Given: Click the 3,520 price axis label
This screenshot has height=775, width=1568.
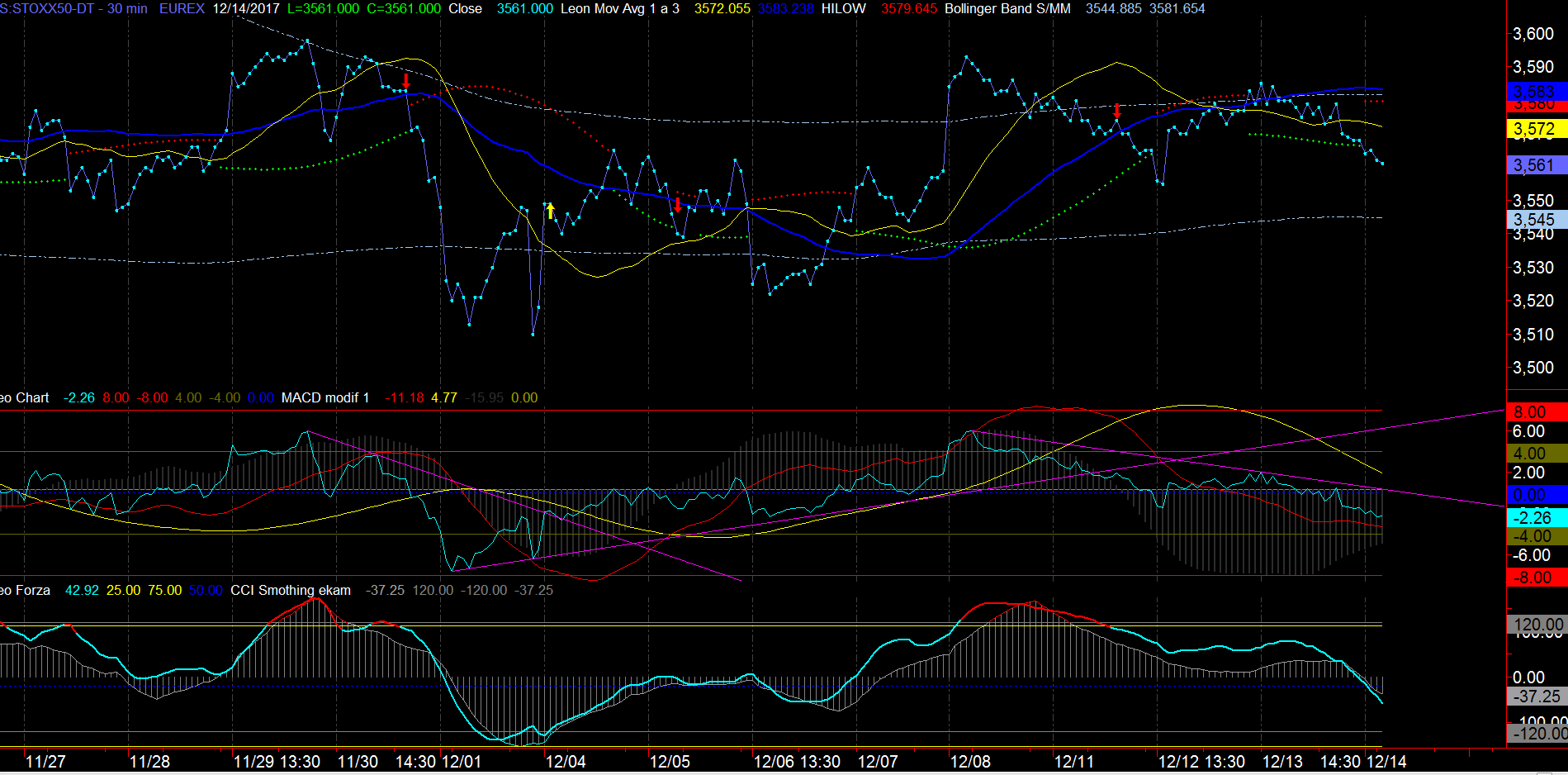Looking at the screenshot, I should tap(1533, 301).
